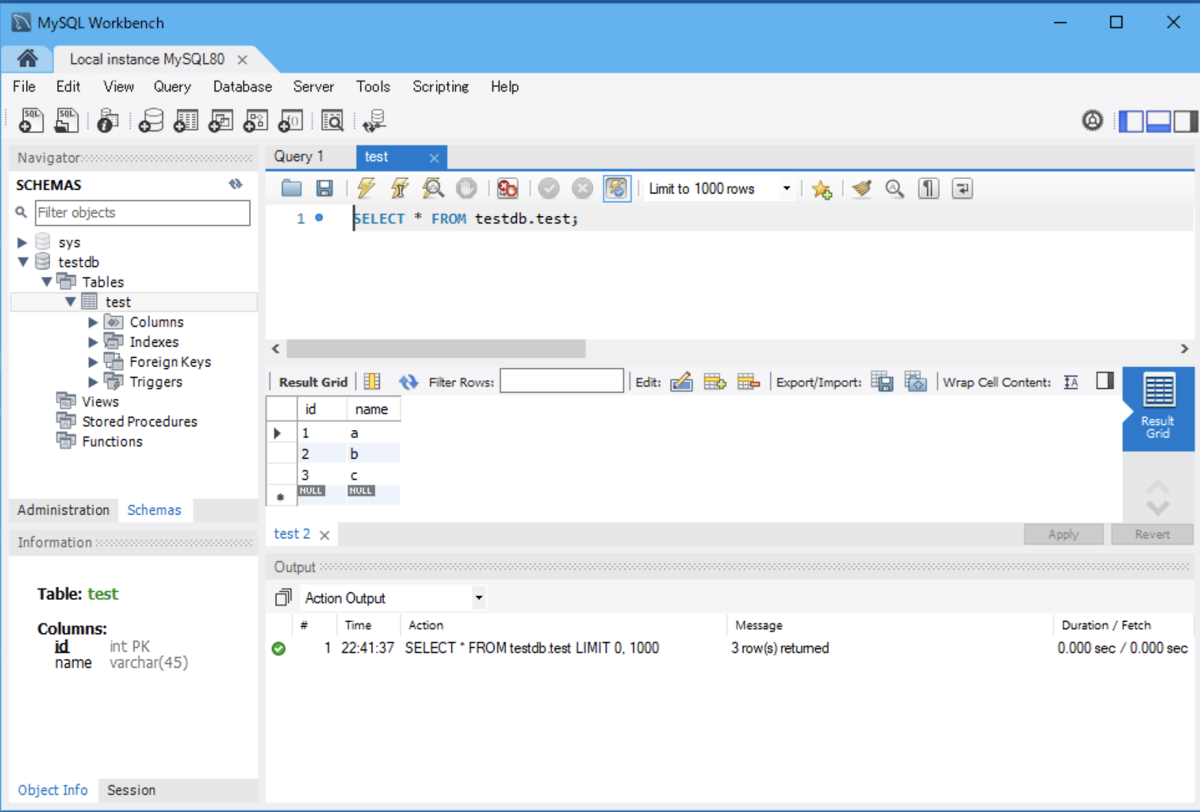The image size is (1200, 812).
Task: Delete selected rows icon in grid
Action: tap(749, 382)
